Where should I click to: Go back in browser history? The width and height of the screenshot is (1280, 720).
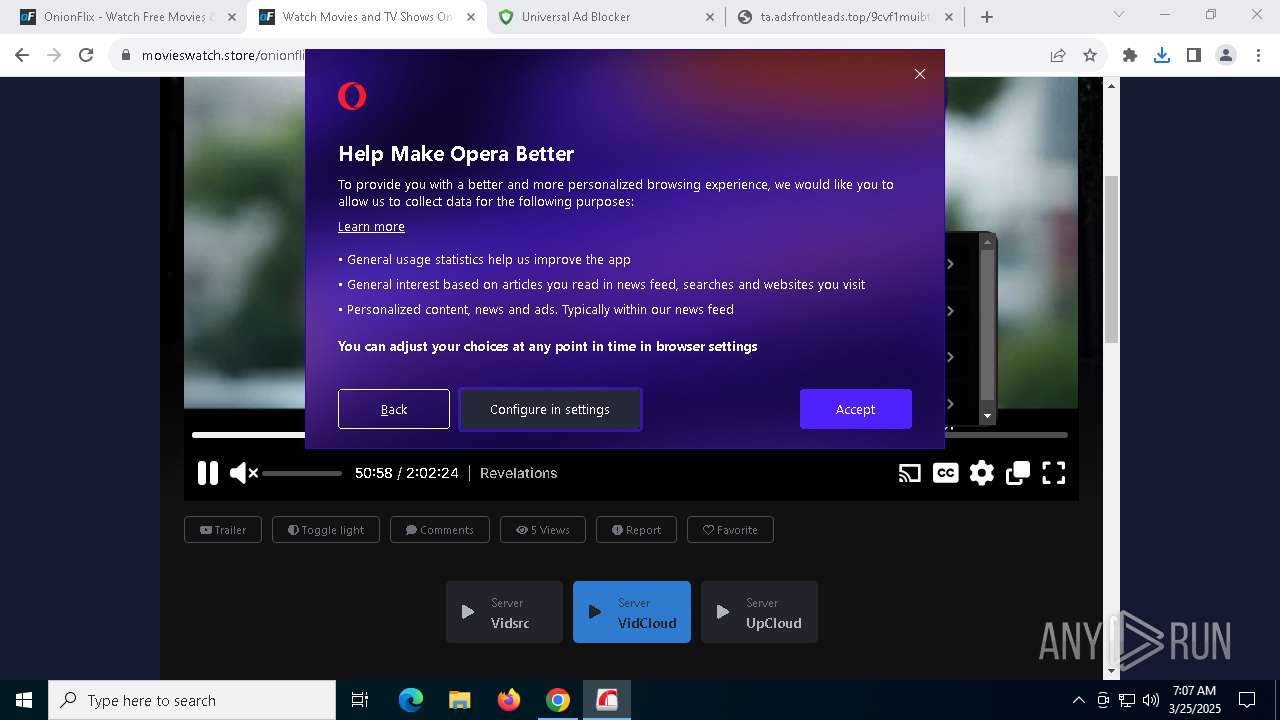pos(22,56)
